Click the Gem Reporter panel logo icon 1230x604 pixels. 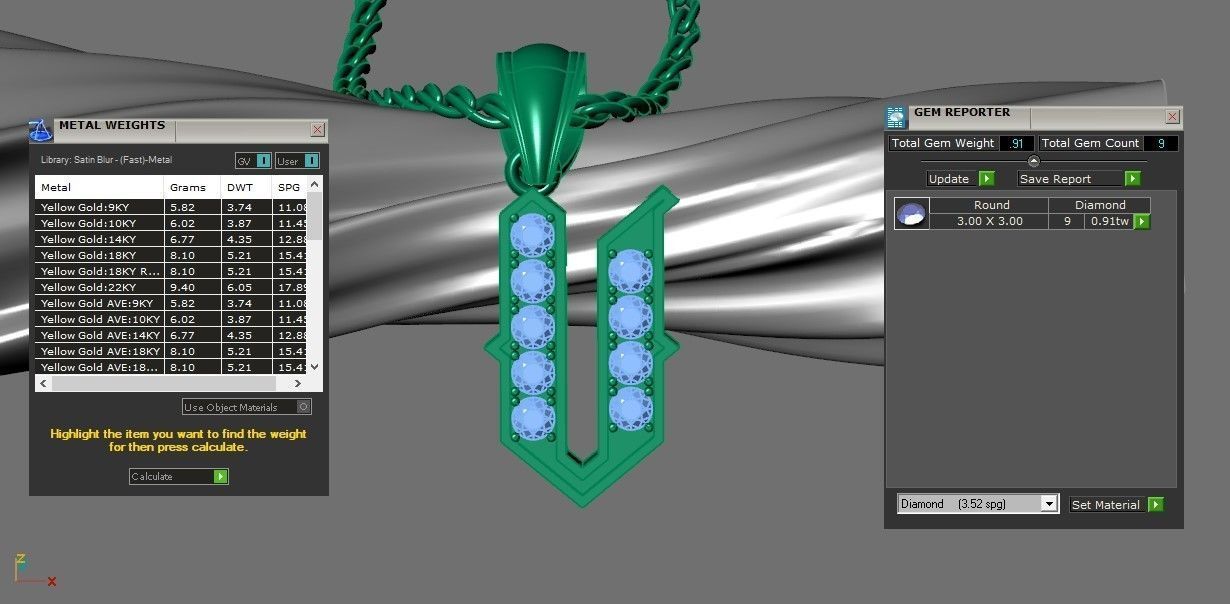pyautogui.click(x=895, y=117)
